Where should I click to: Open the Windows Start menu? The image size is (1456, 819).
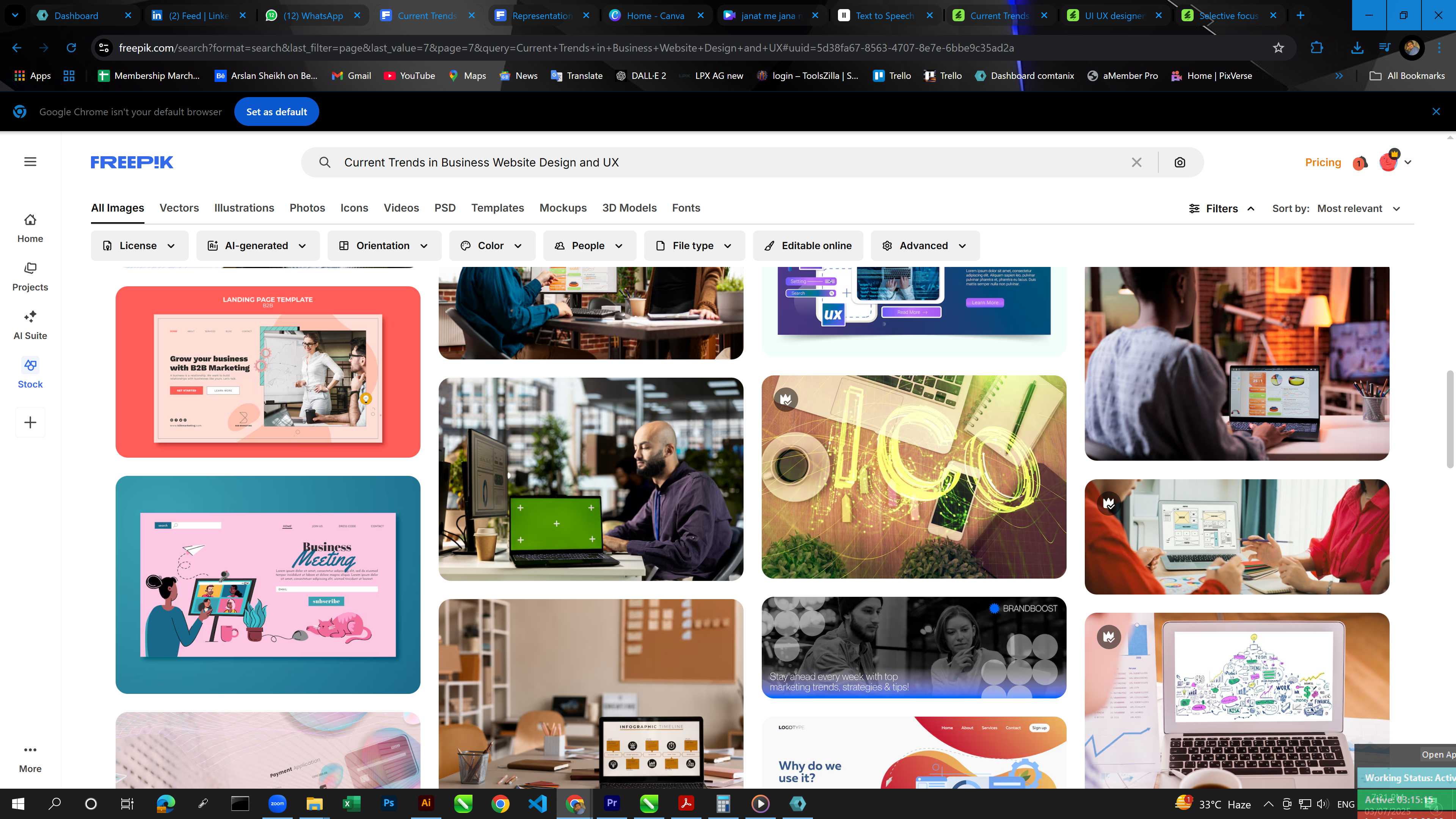[x=17, y=803]
